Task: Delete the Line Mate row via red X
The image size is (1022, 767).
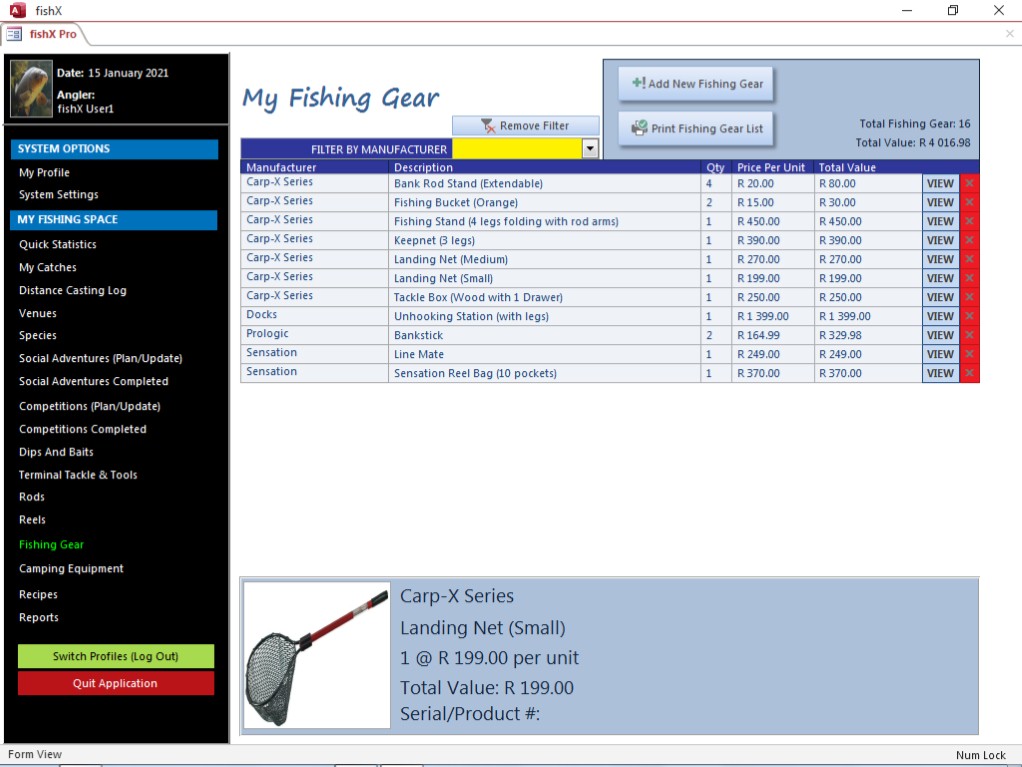Action: coord(969,354)
